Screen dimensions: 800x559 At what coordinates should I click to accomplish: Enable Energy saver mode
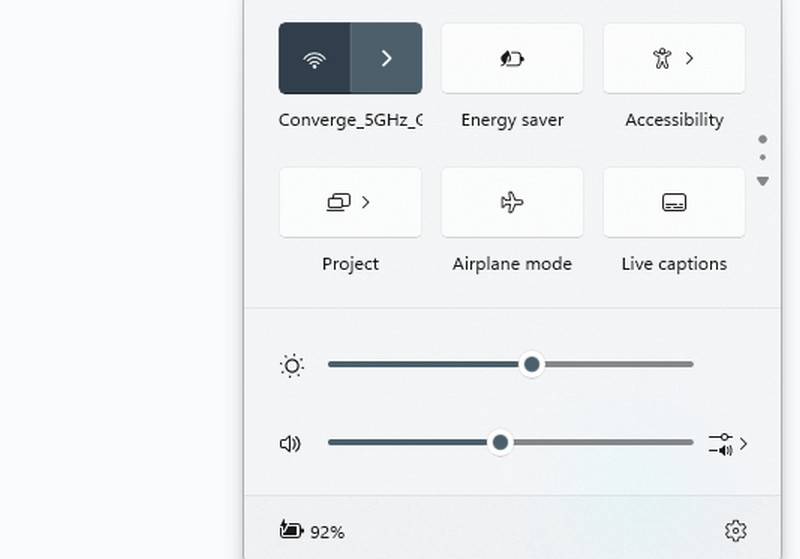(x=512, y=59)
